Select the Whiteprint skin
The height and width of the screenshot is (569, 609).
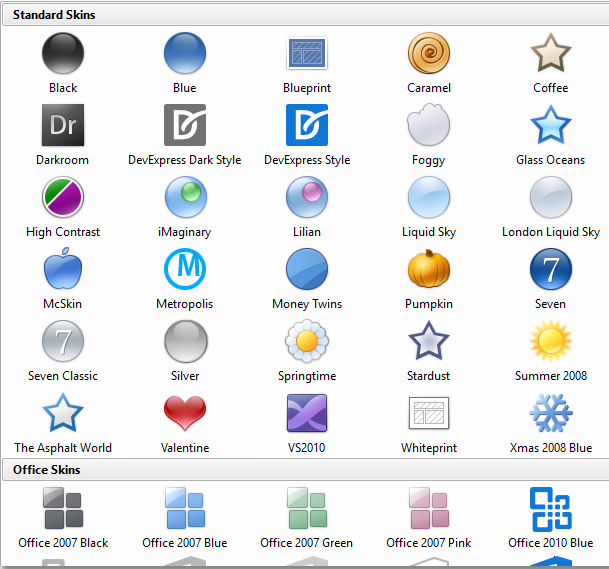[x=429, y=413]
